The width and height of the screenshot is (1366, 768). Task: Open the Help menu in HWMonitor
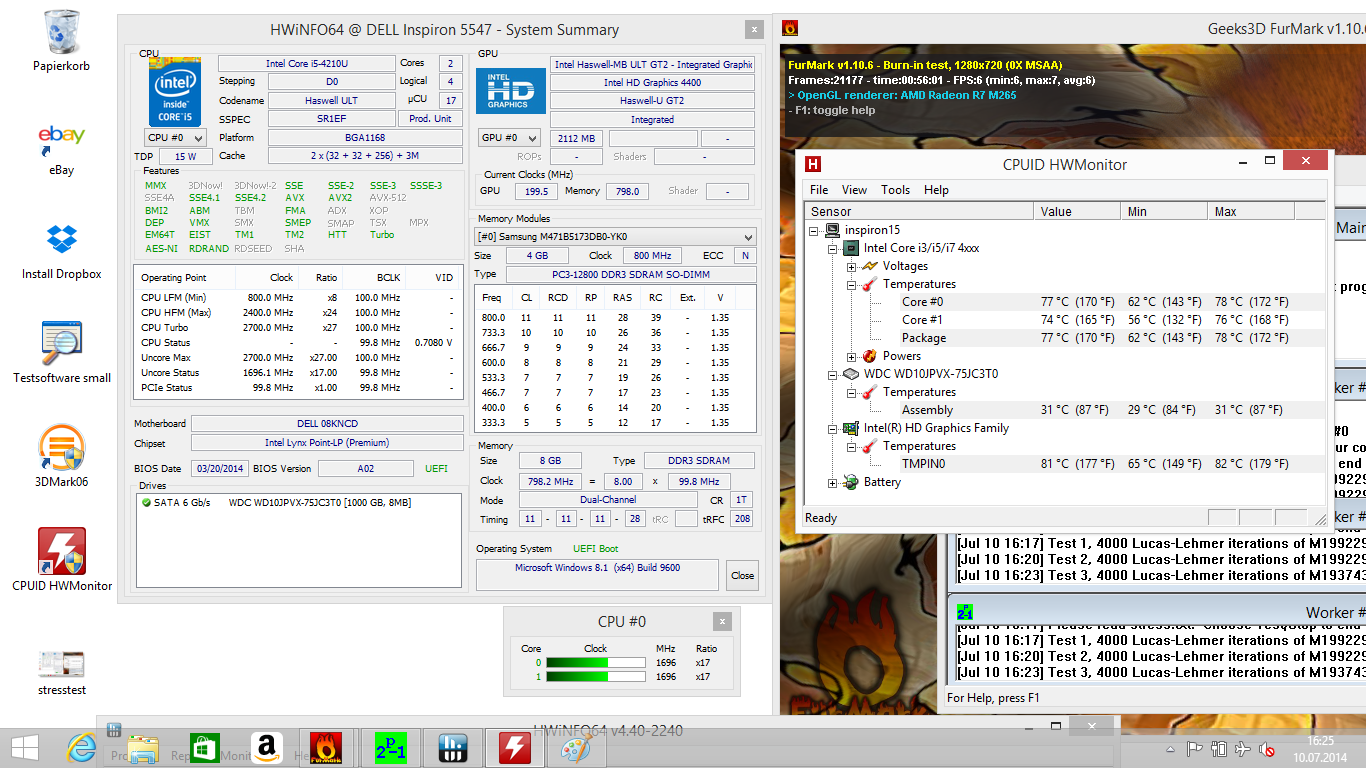click(x=936, y=190)
